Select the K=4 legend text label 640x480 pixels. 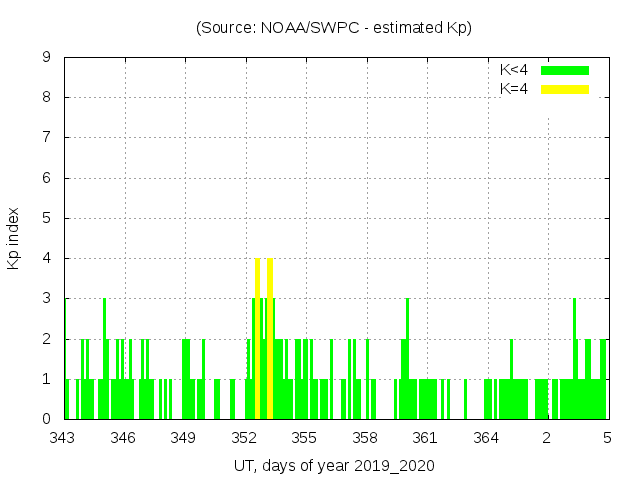[x=514, y=89]
